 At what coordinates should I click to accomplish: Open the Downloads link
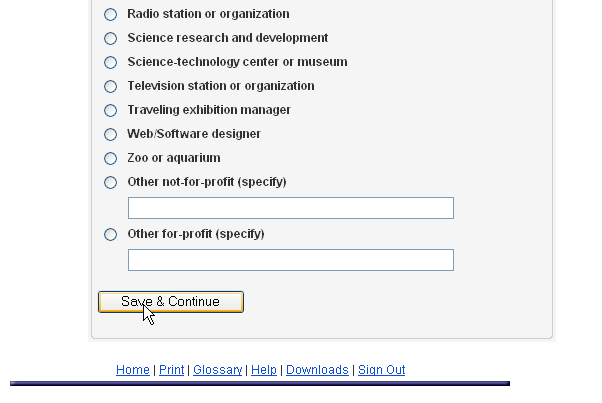pyautogui.click(x=317, y=370)
